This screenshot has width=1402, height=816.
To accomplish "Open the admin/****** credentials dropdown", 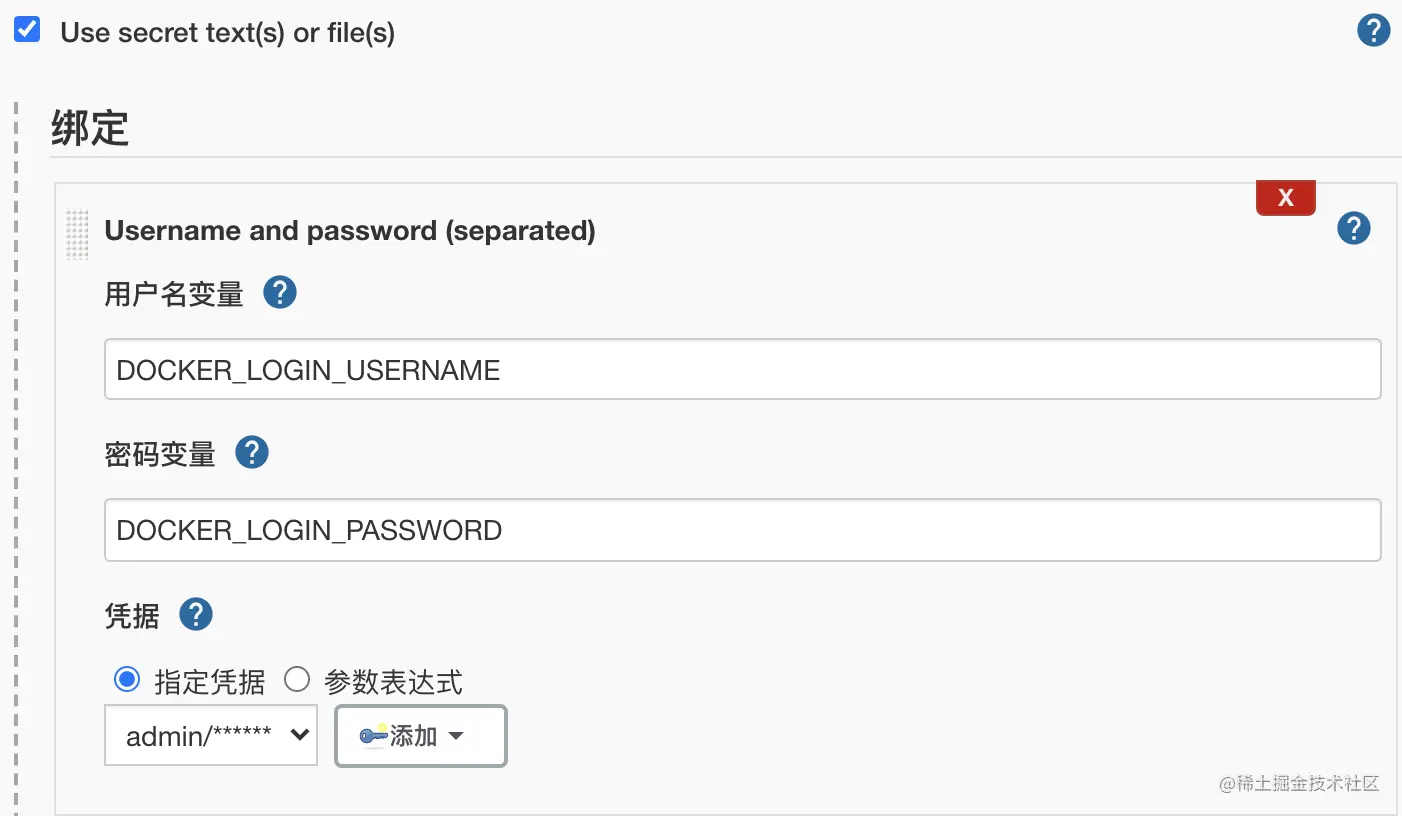I will coord(211,736).
